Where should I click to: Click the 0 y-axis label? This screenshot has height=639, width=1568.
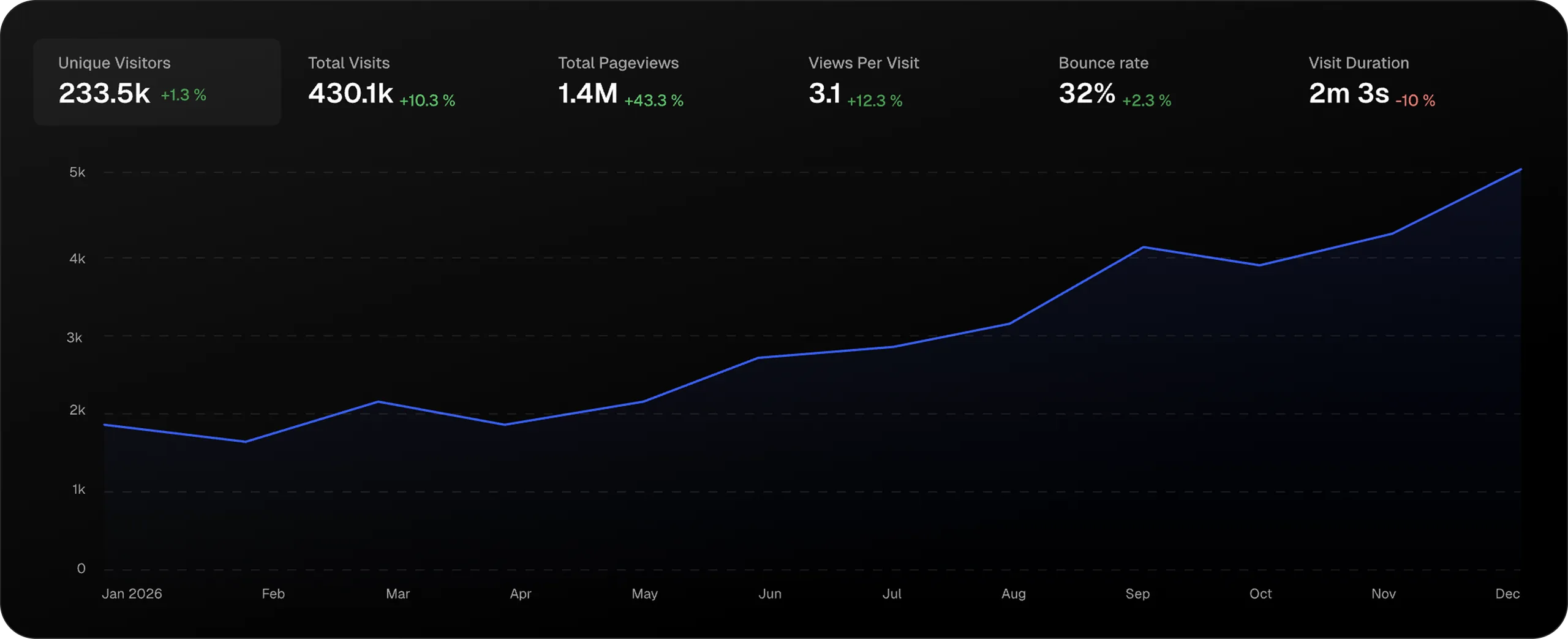pos(81,569)
